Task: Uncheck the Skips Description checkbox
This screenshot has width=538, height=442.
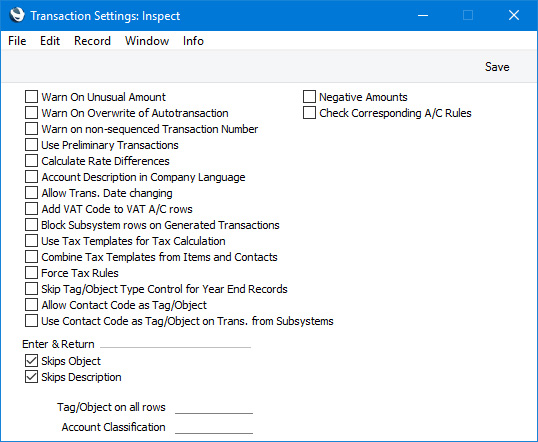Action: pyautogui.click(x=31, y=377)
